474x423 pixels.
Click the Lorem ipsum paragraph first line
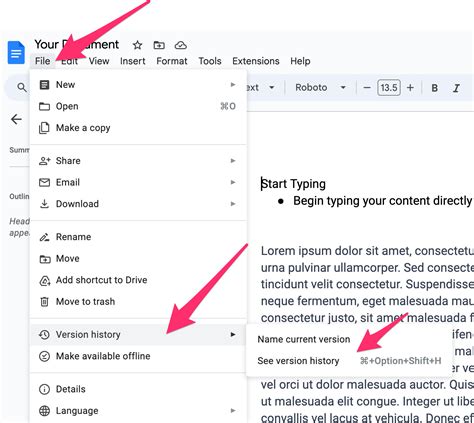click(367, 251)
